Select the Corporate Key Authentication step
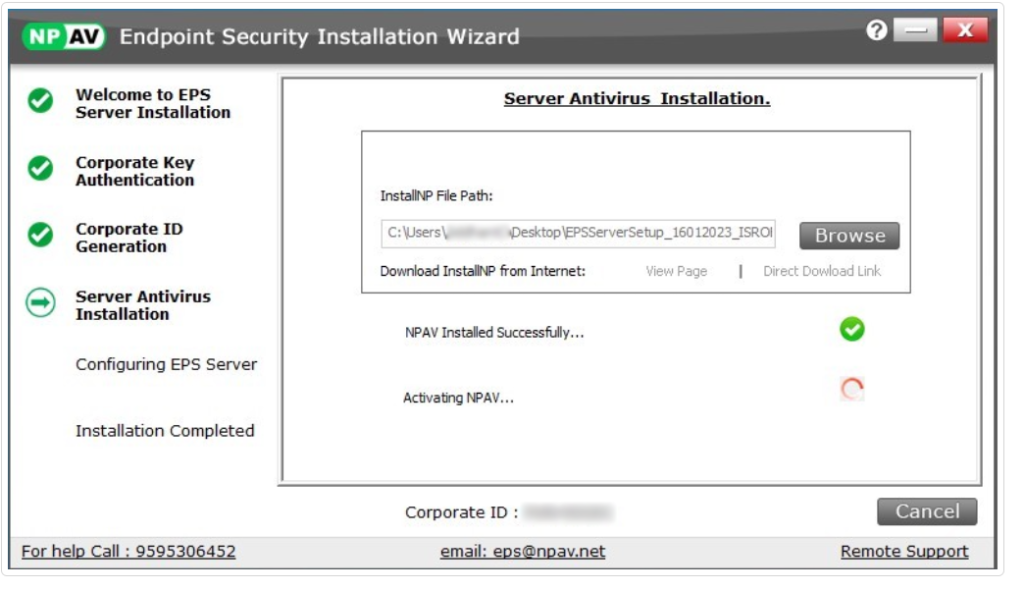Image resolution: width=1024 pixels, height=589 pixels. (135, 171)
